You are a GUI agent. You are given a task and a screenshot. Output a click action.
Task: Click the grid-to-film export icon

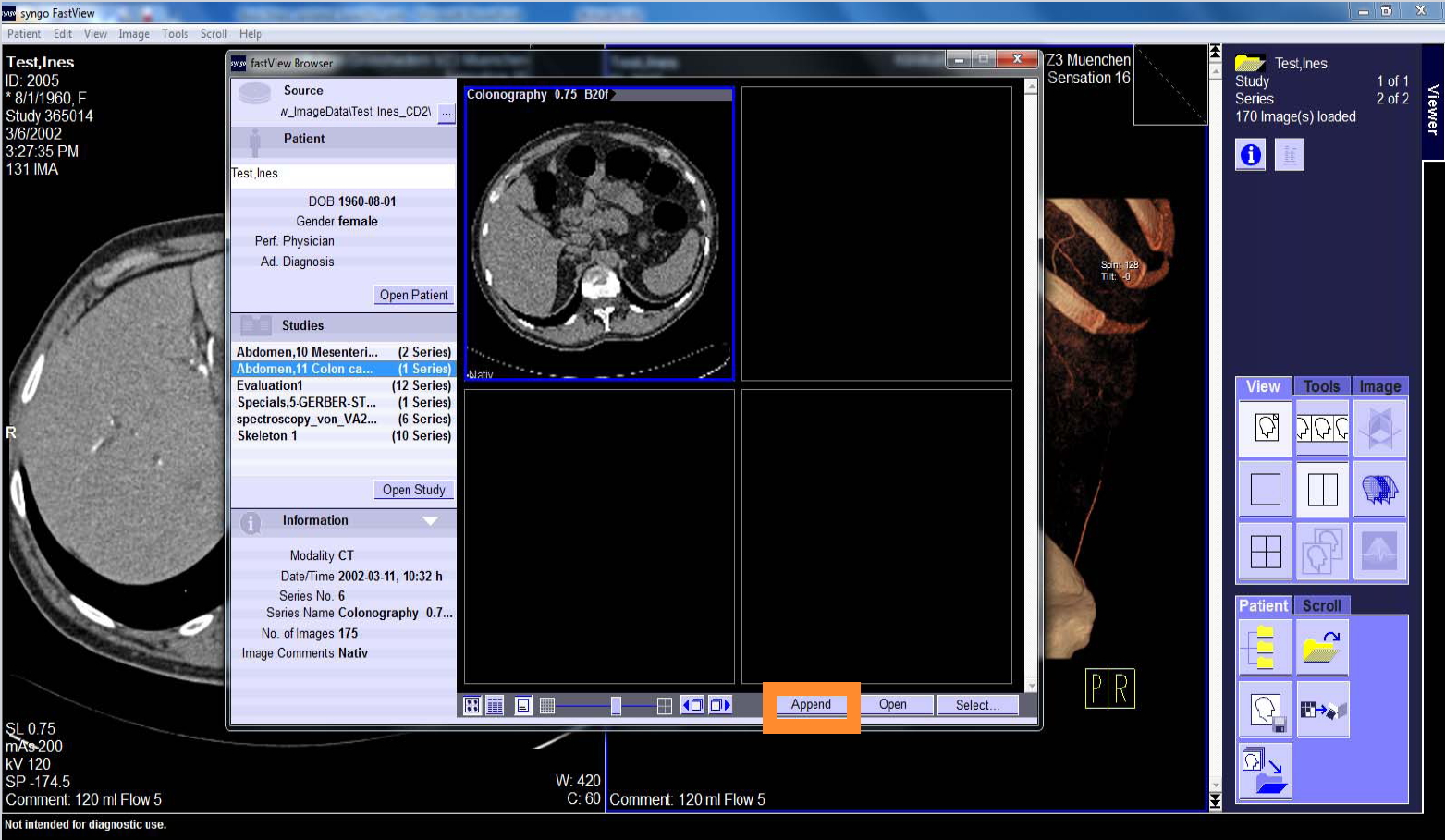[x=1322, y=710]
